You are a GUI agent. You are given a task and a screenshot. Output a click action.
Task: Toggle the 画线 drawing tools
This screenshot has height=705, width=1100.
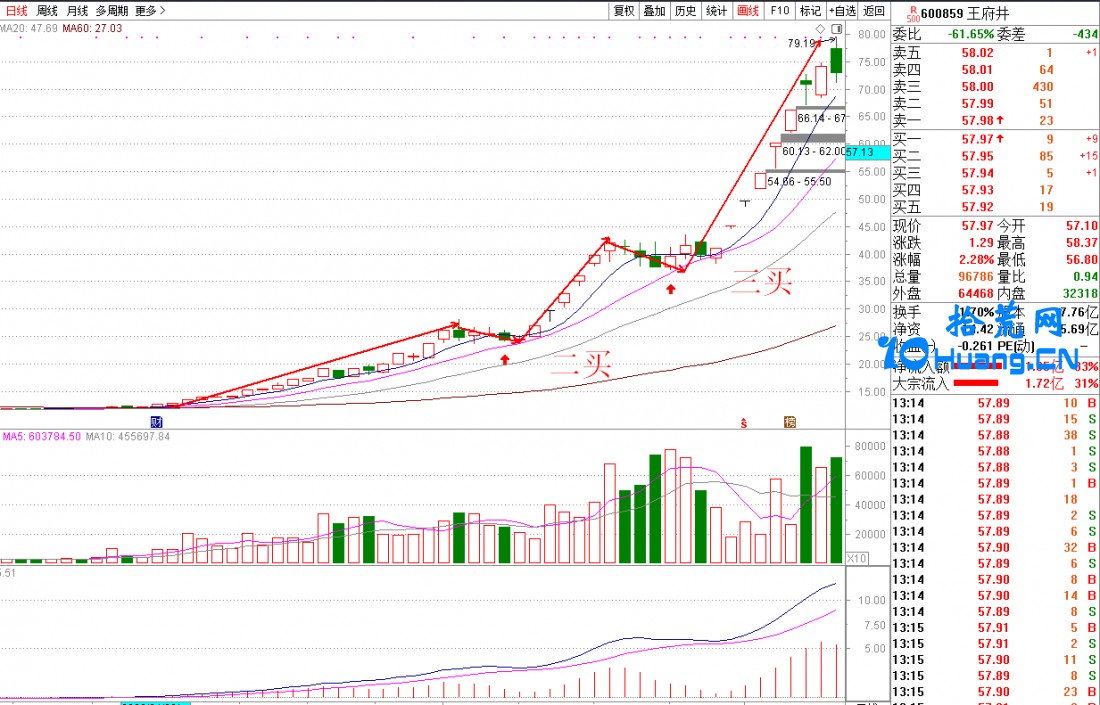[748, 11]
